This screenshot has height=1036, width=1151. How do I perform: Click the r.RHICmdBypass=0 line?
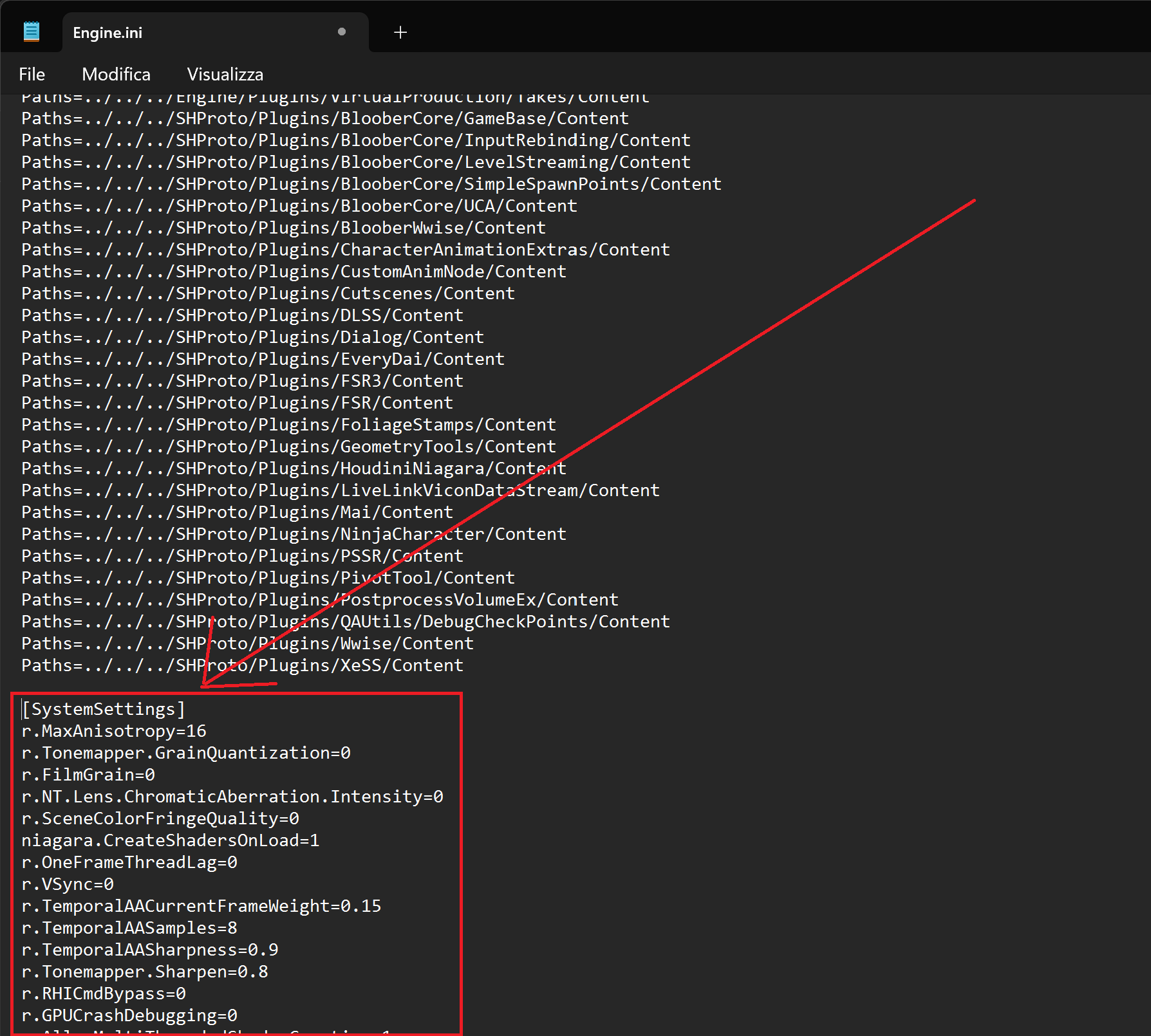click(x=104, y=994)
